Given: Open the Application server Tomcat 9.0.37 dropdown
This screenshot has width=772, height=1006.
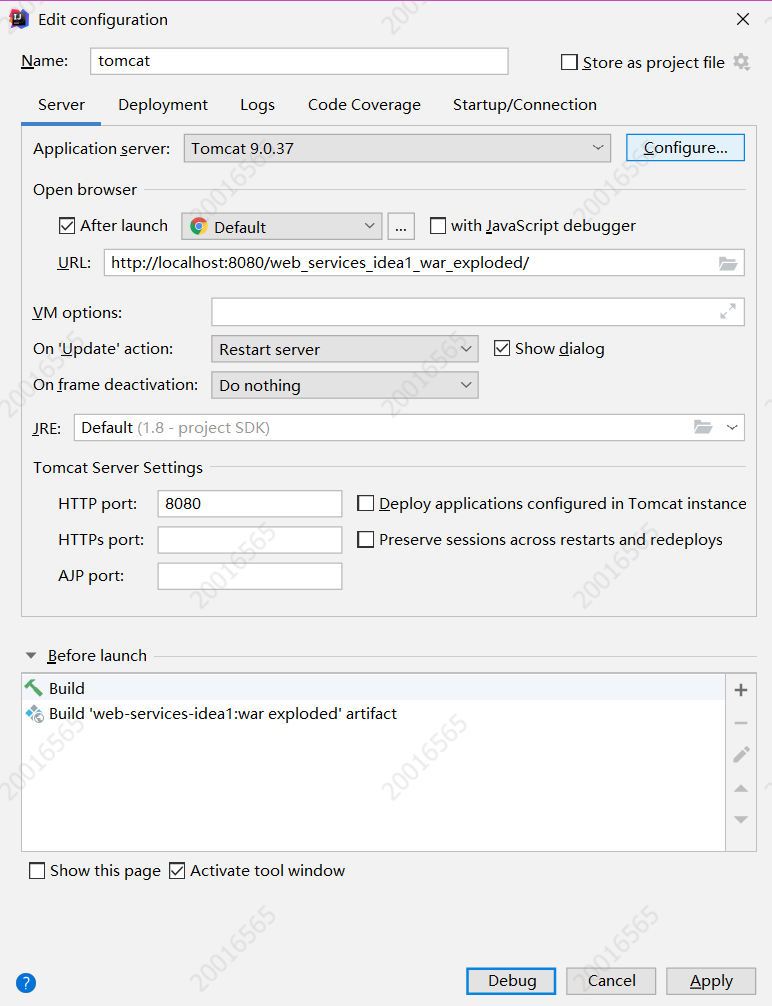Looking at the screenshot, I should point(397,148).
